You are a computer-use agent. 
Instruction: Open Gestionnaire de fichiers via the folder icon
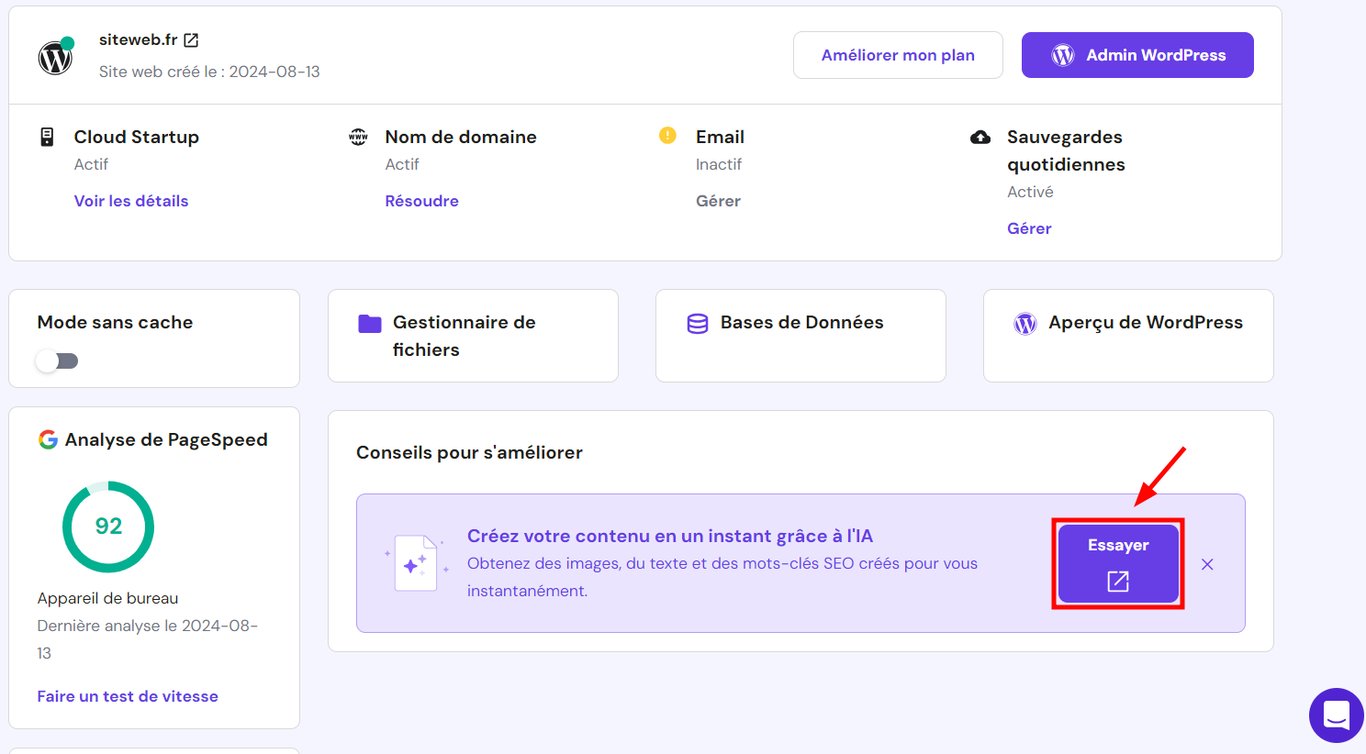[x=369, y=324]
